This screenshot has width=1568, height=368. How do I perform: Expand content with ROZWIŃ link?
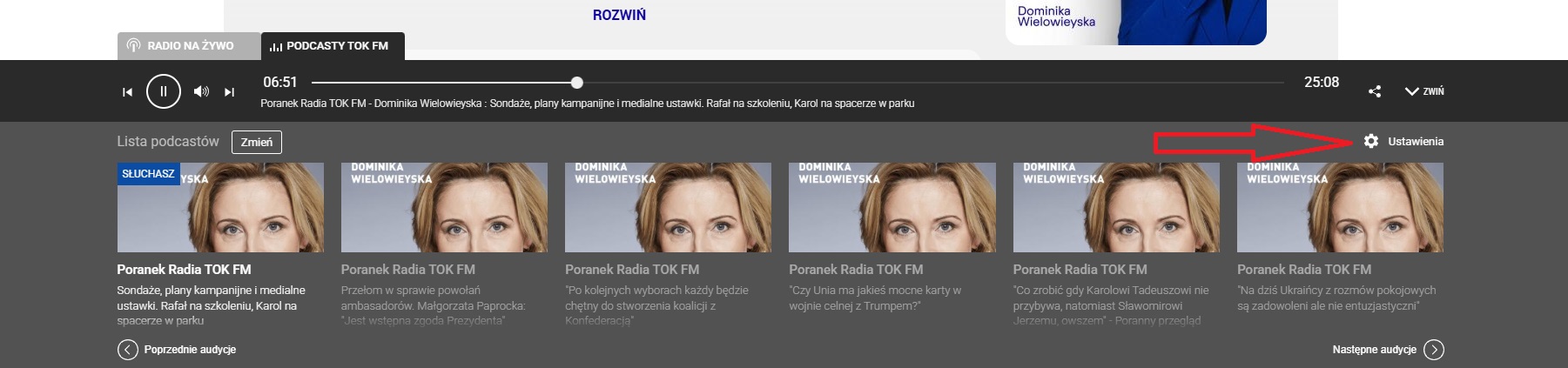click(x=619, y=15)
